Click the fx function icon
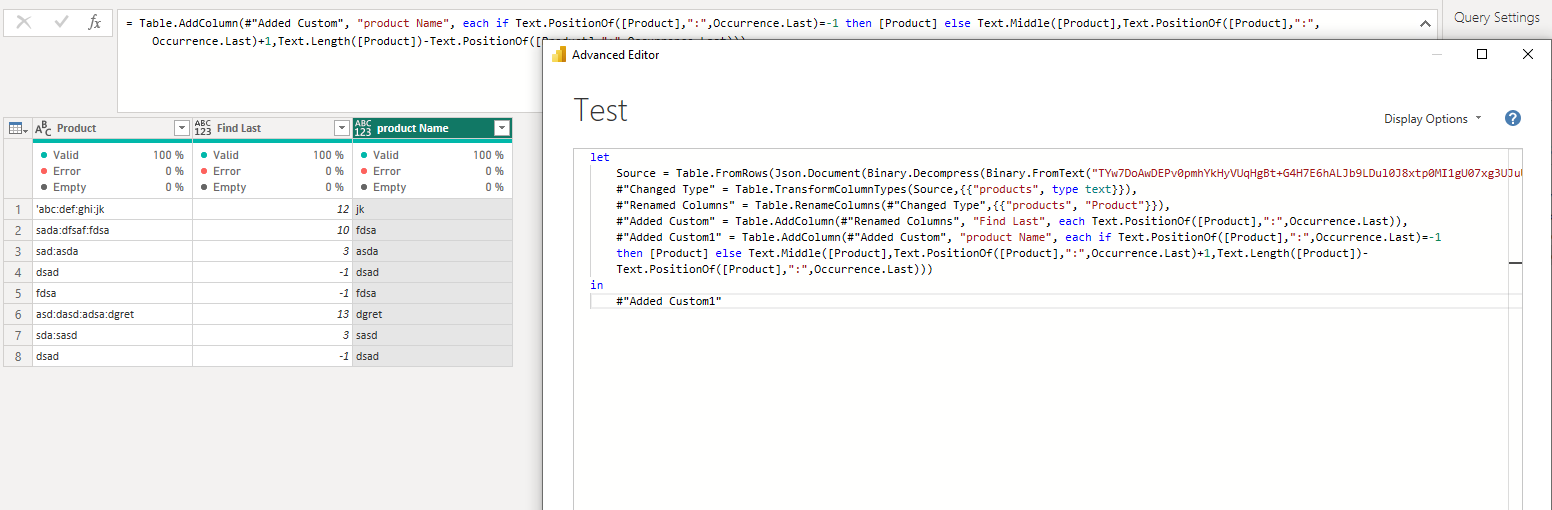 coord(95,22)
